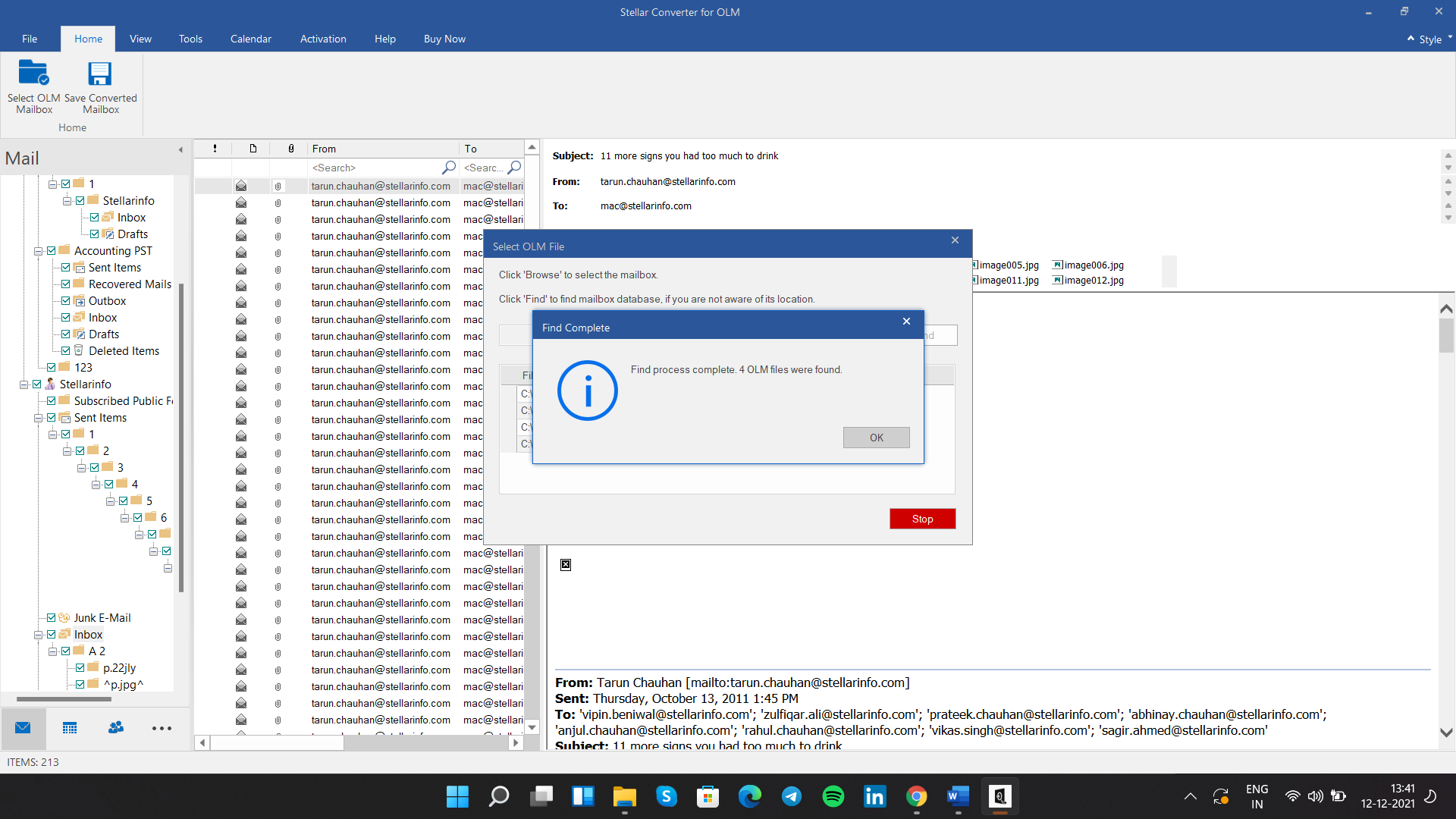Click the broken image placeholder in preview
This screenshot has width=1456, height=819.
(x=566, y=565)
